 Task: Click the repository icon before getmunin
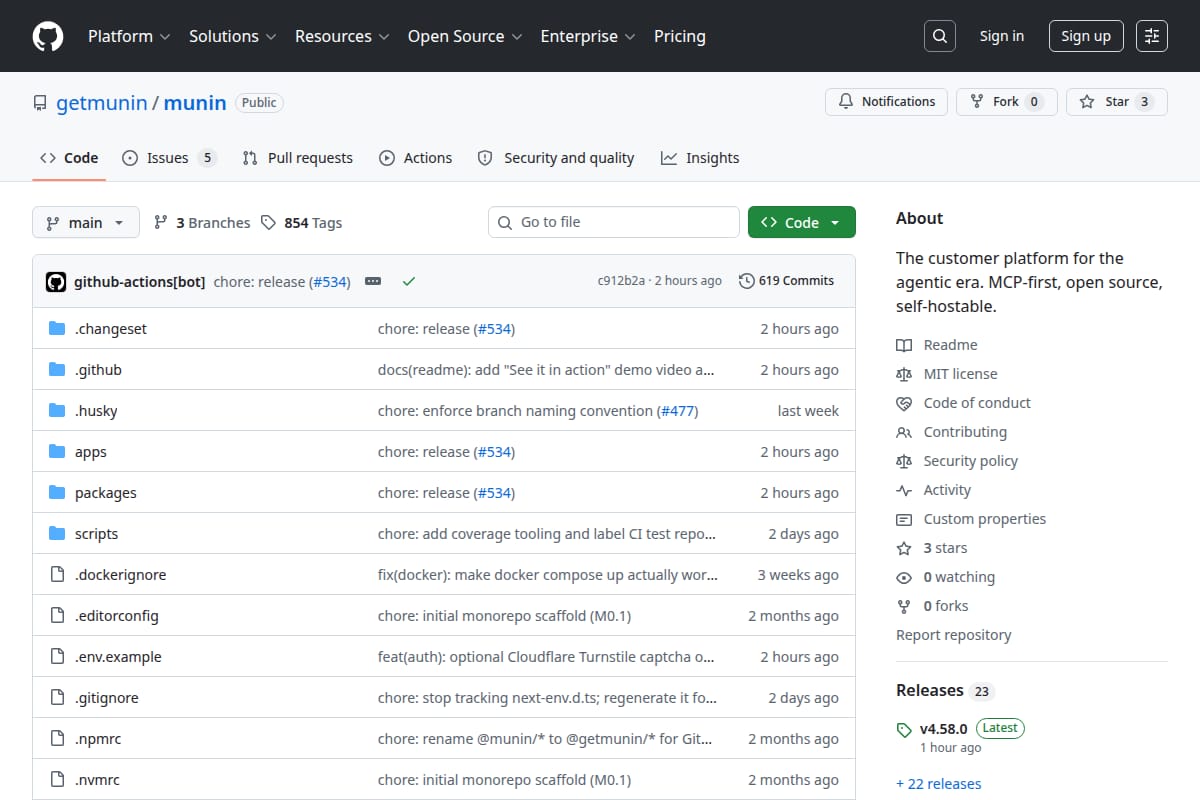pos(40,103)
